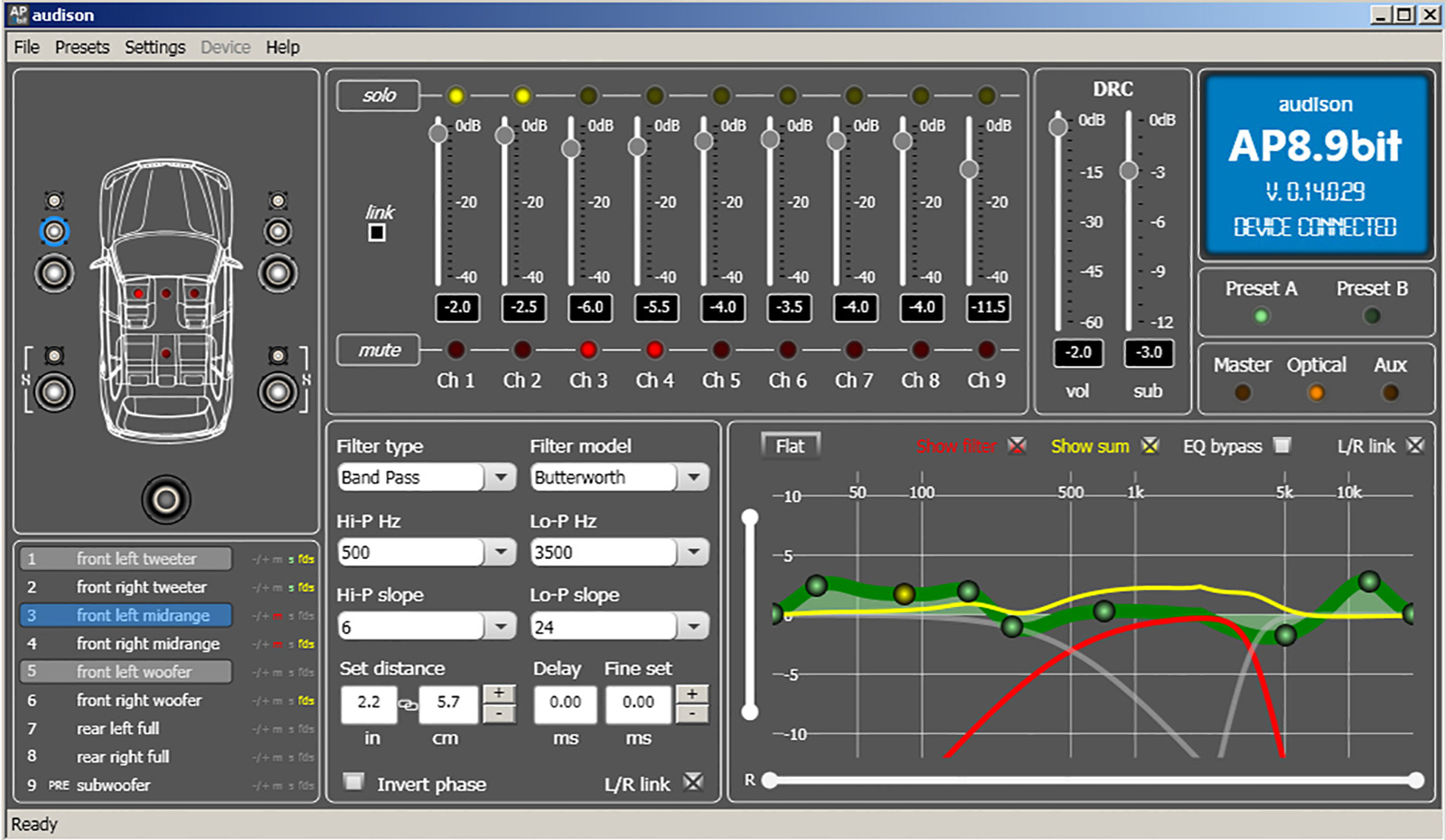Open the Filter type dropdown
Image resolution: width=1446 pixels, height=840 pixels.
coord(500,477)
